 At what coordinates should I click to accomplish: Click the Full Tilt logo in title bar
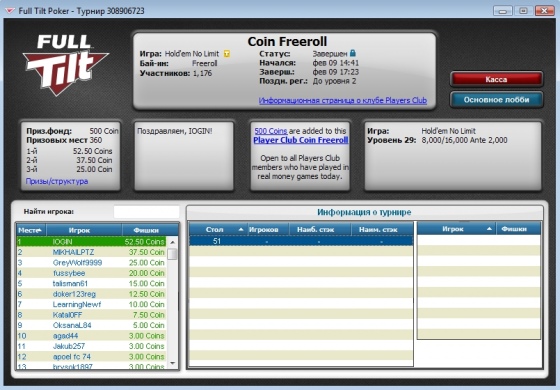[10, 11]
